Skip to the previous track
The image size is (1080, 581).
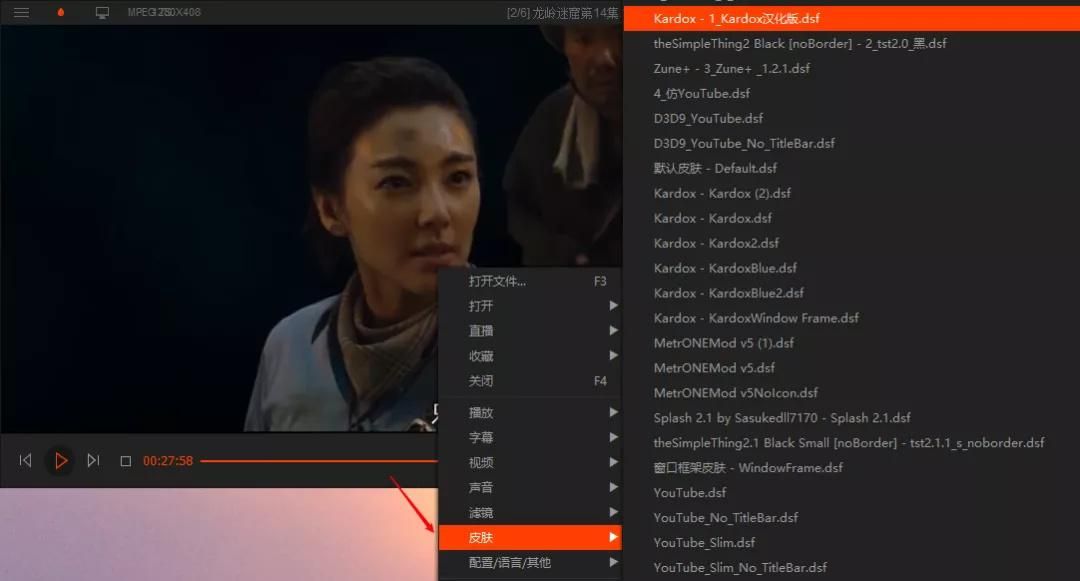[x=26, y=461]
